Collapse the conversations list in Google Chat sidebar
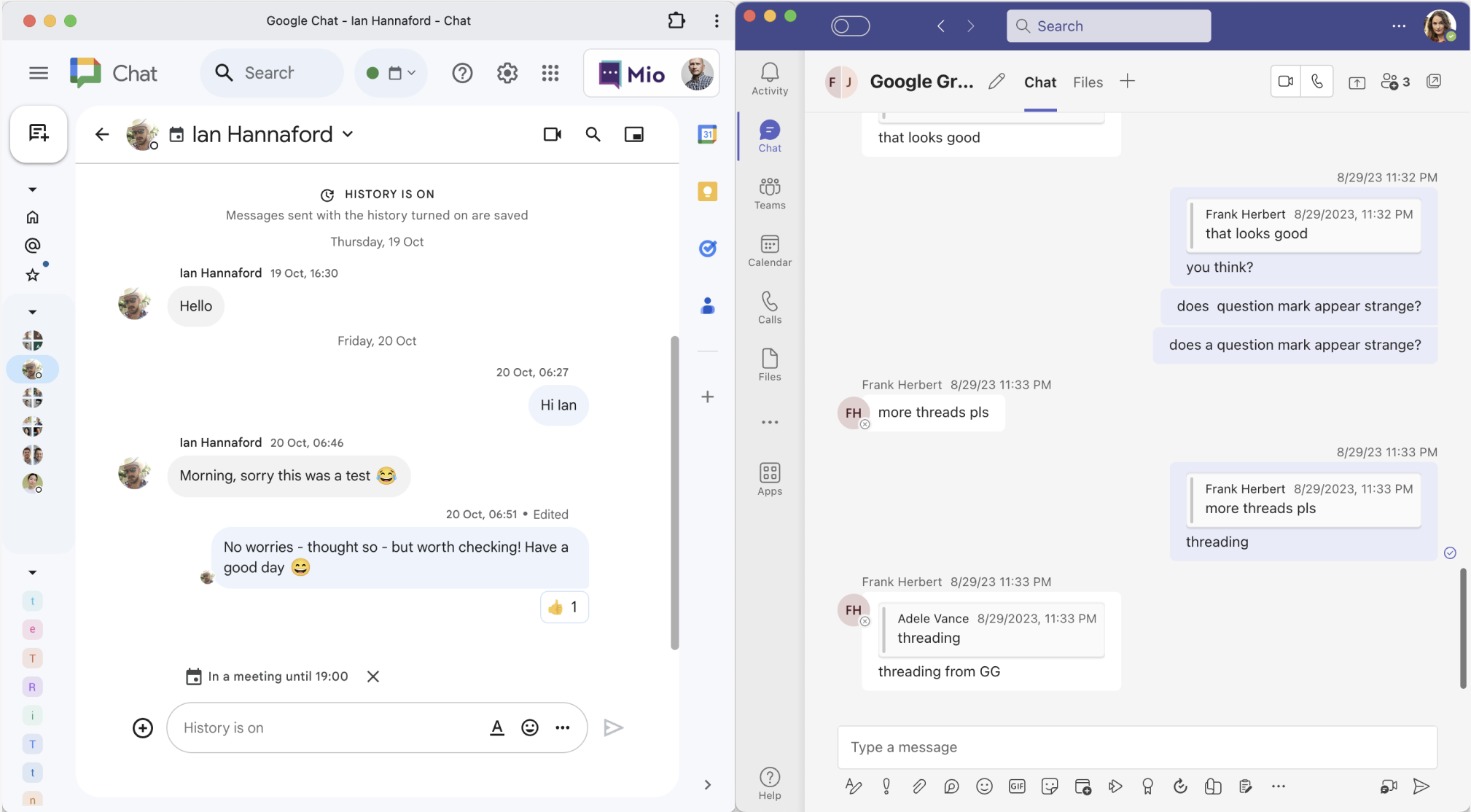 tap(32, 310)
